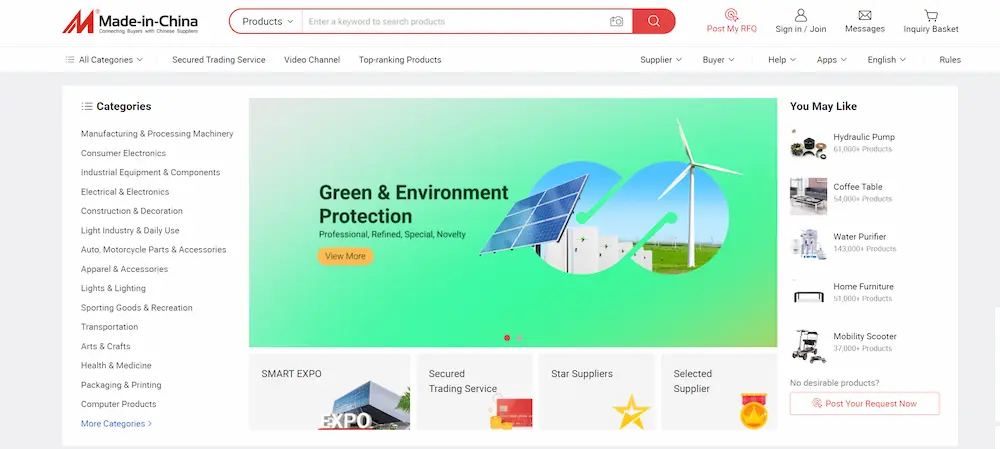Click the Selected Supplier medal icon
This screenshot has width=1000, height=449.
point(754,411)
